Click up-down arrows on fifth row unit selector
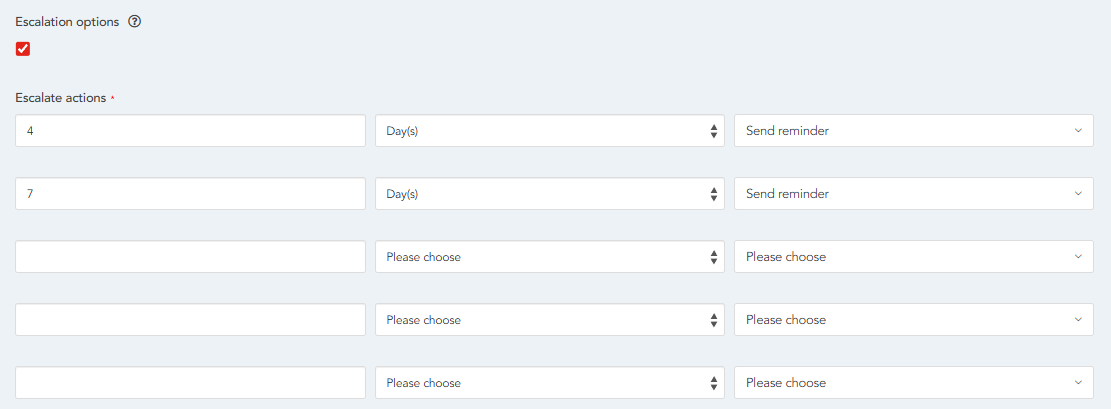1111x409 pixels. (x=713, y=383)
